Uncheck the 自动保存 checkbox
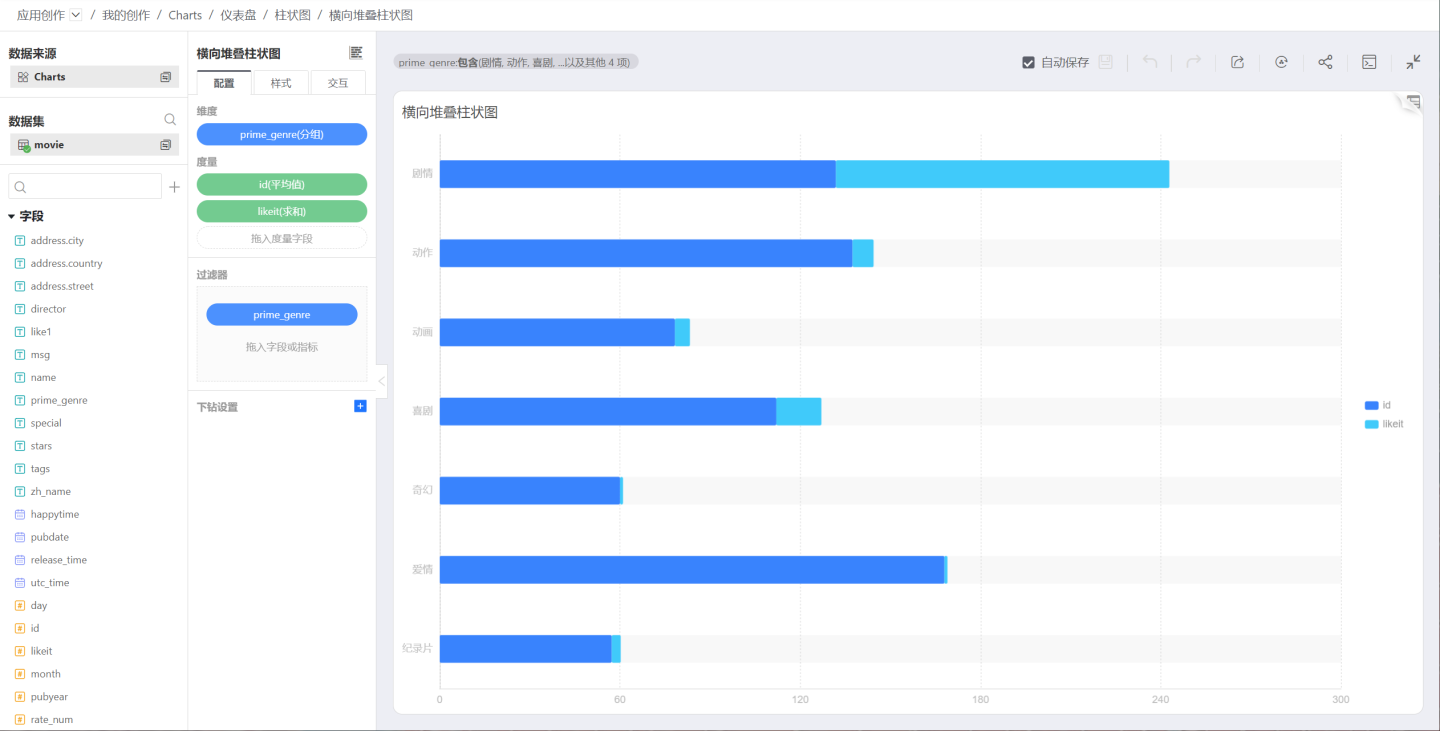1440x731 pixels. [x=1028, y=62]
